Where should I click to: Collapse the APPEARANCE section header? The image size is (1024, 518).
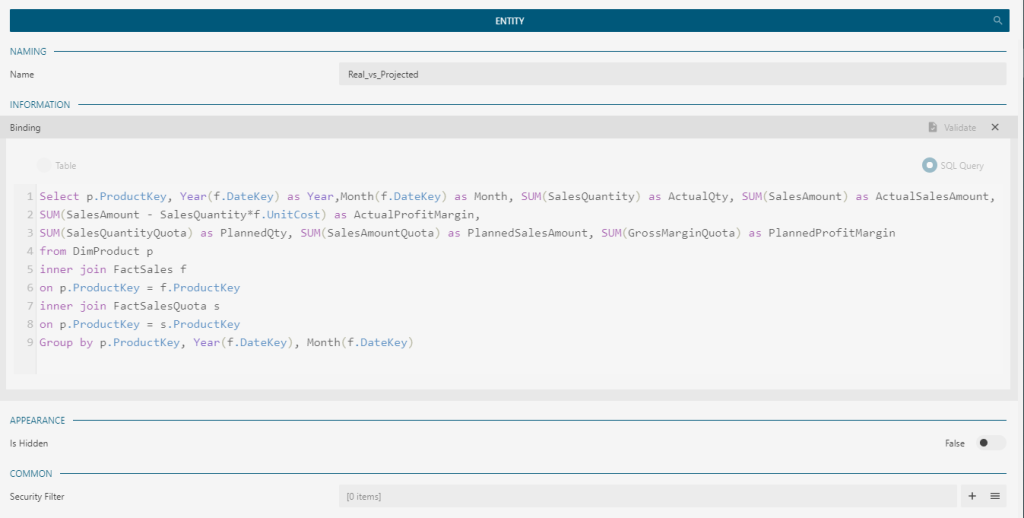pyautogui.click(x=38, y=421)
